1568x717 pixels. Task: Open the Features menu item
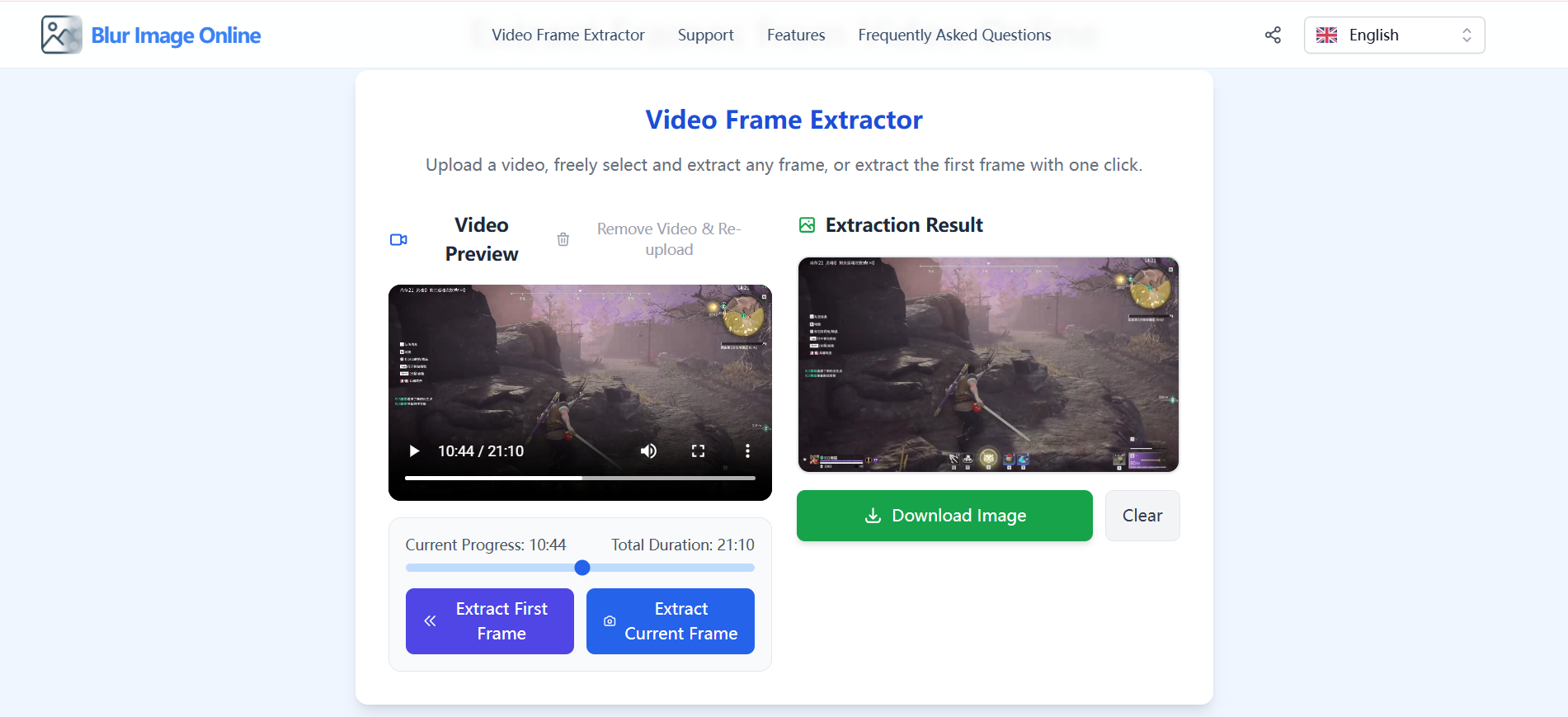796,35
